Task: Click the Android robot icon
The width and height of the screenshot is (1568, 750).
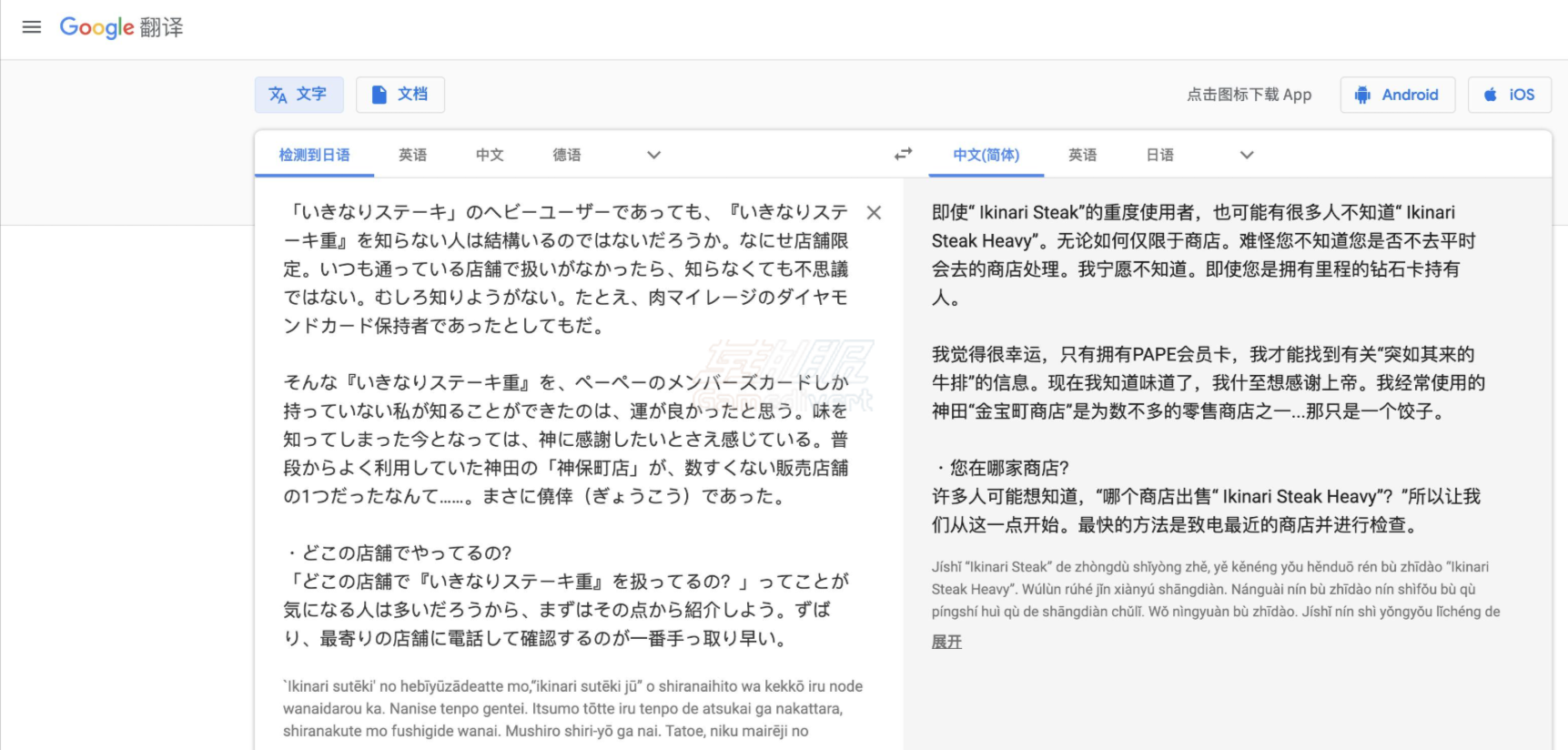Action: (1362, 95)
